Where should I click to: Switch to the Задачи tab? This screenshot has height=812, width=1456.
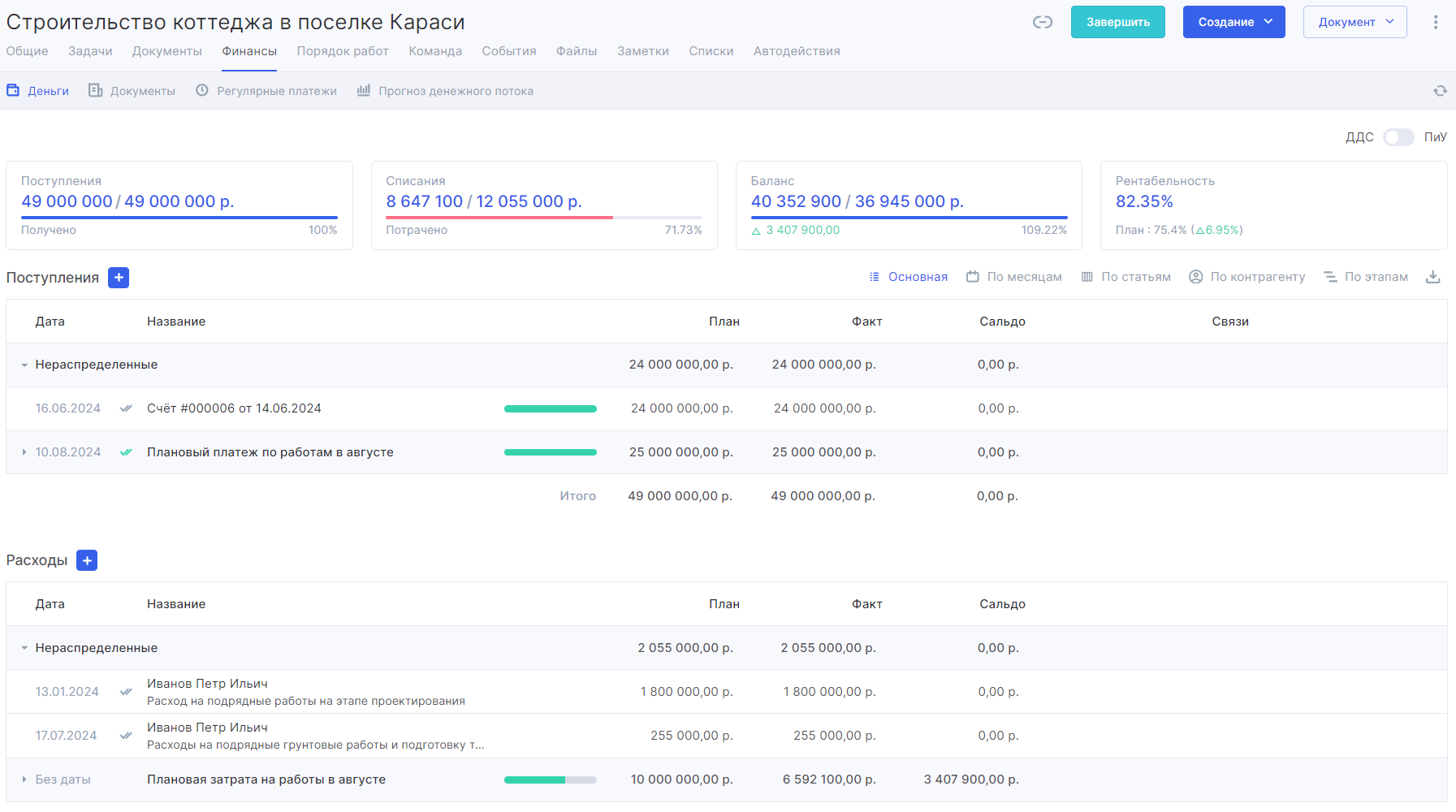point(90,51)
